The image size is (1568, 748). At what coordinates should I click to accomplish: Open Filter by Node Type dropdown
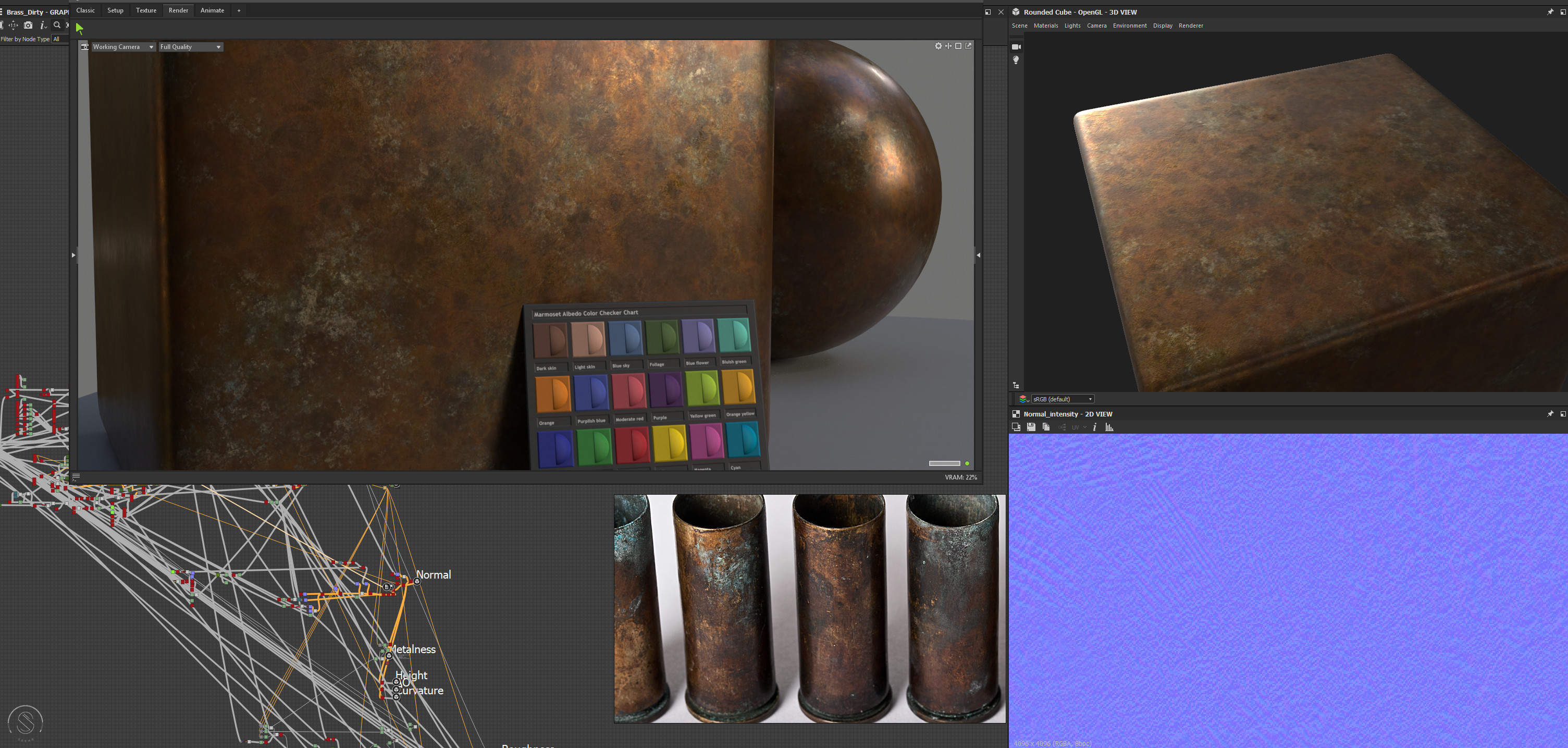[x=59, y=39]
